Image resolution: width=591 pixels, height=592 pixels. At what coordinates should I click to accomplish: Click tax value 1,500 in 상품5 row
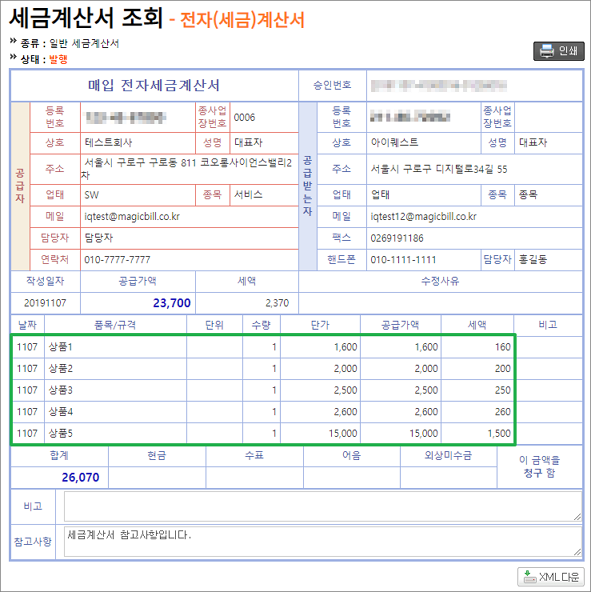tap(499, 433)
